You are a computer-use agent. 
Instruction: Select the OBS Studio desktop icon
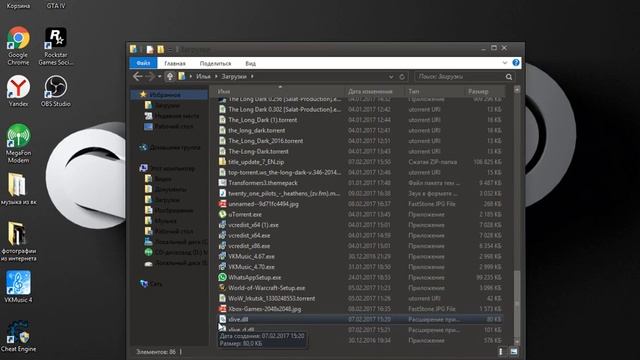pyautogui.click(x=56, y=91)
